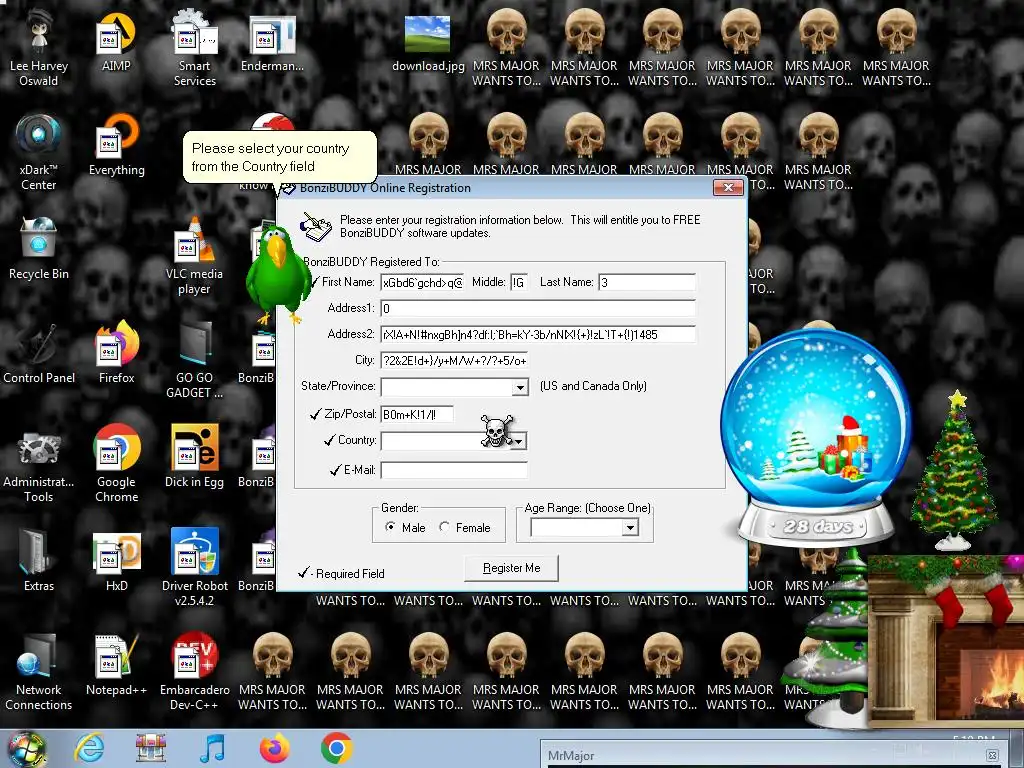Expand the State/Province dropdown
The height and width of the screenshot is (768, 1024).
520,387
